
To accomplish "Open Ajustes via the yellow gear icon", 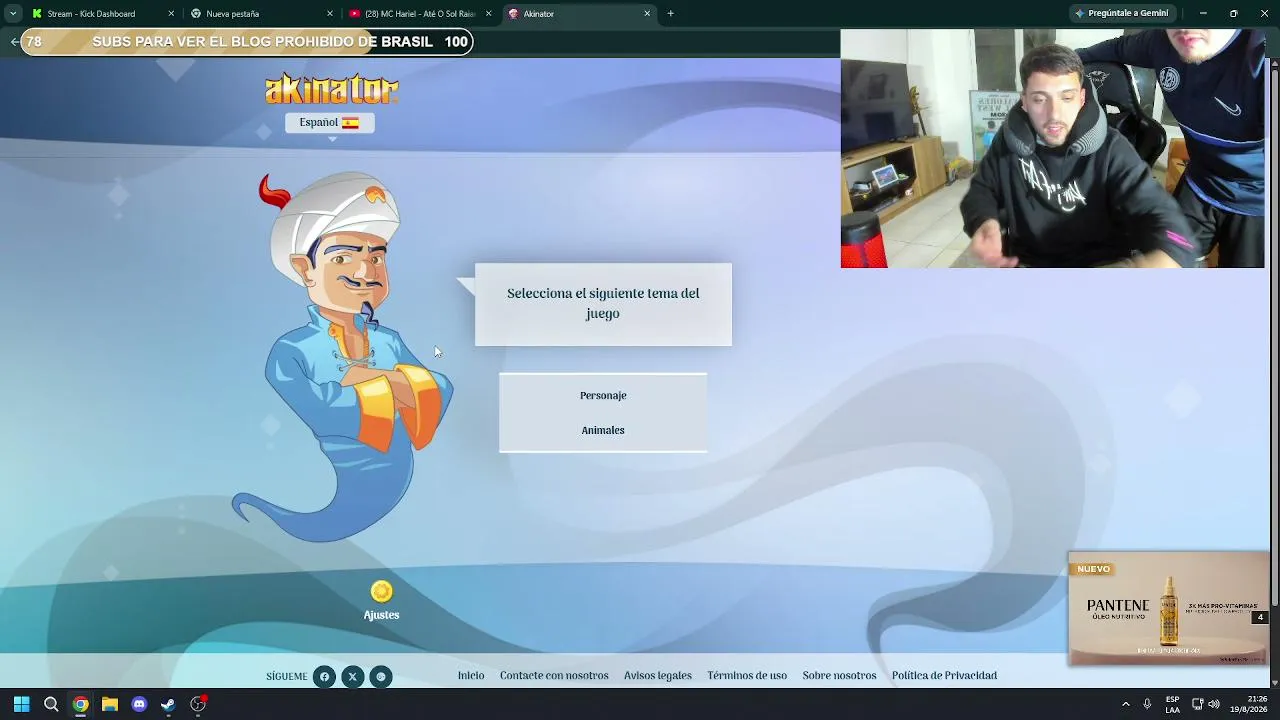I will (381, 592).
